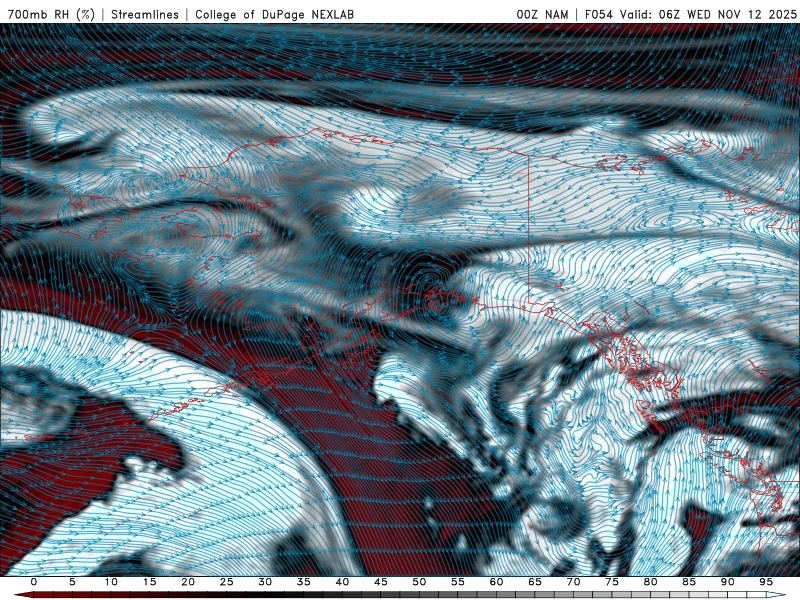Click the colorbar label '85'
Screen dimensions: 800x600
(689, 582)
